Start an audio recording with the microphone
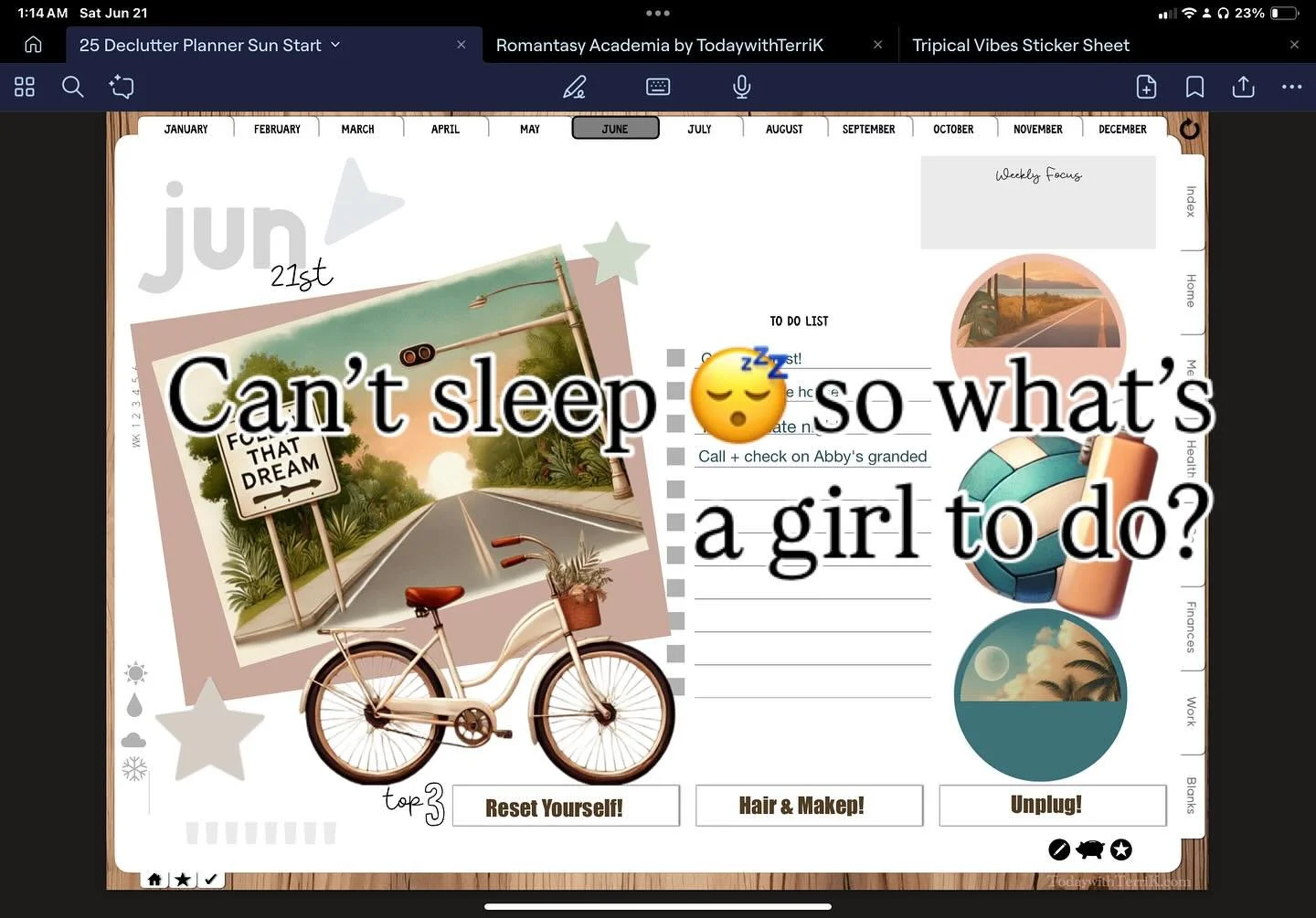Image resolution: width=1316 pixels, height=918 pixels. point(740,87)
